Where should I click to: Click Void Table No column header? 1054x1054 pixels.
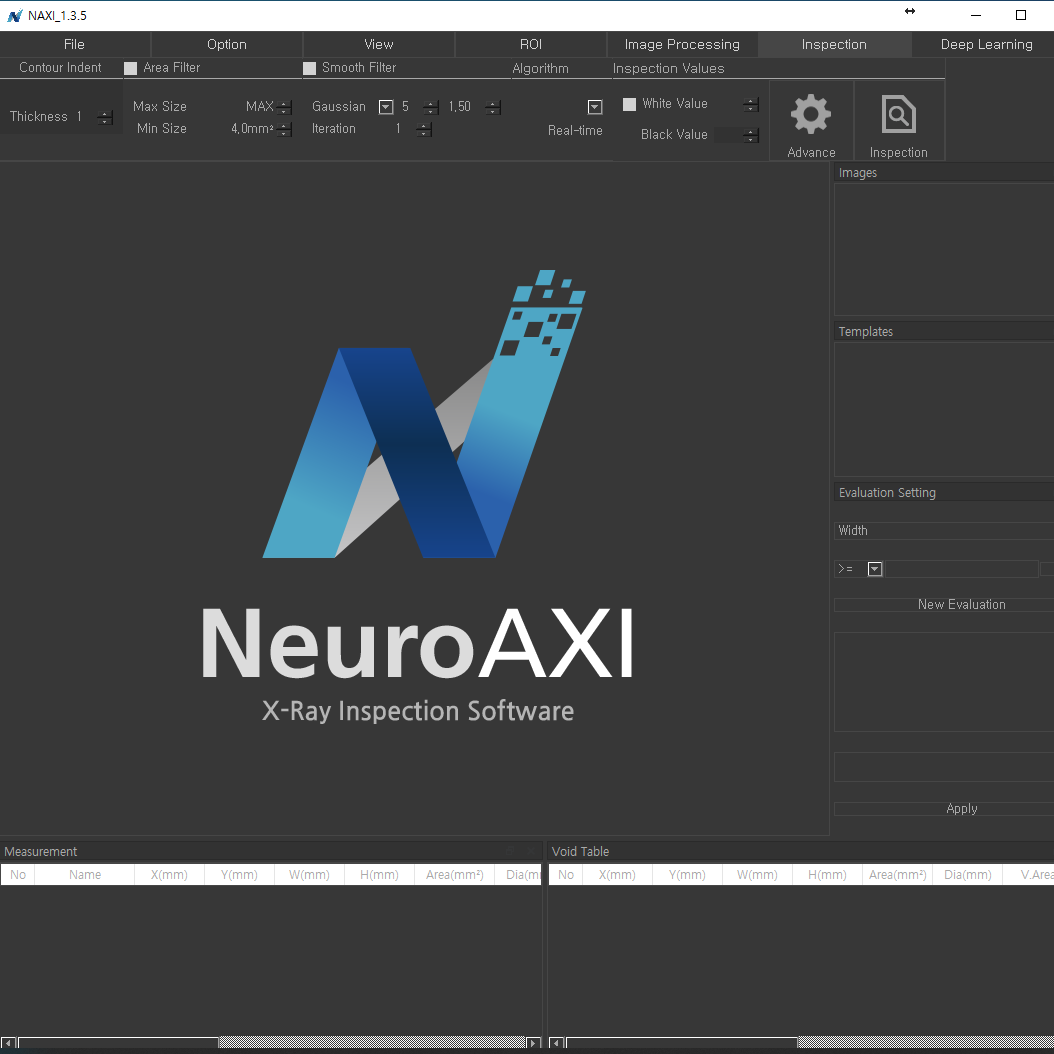point(566,875)
